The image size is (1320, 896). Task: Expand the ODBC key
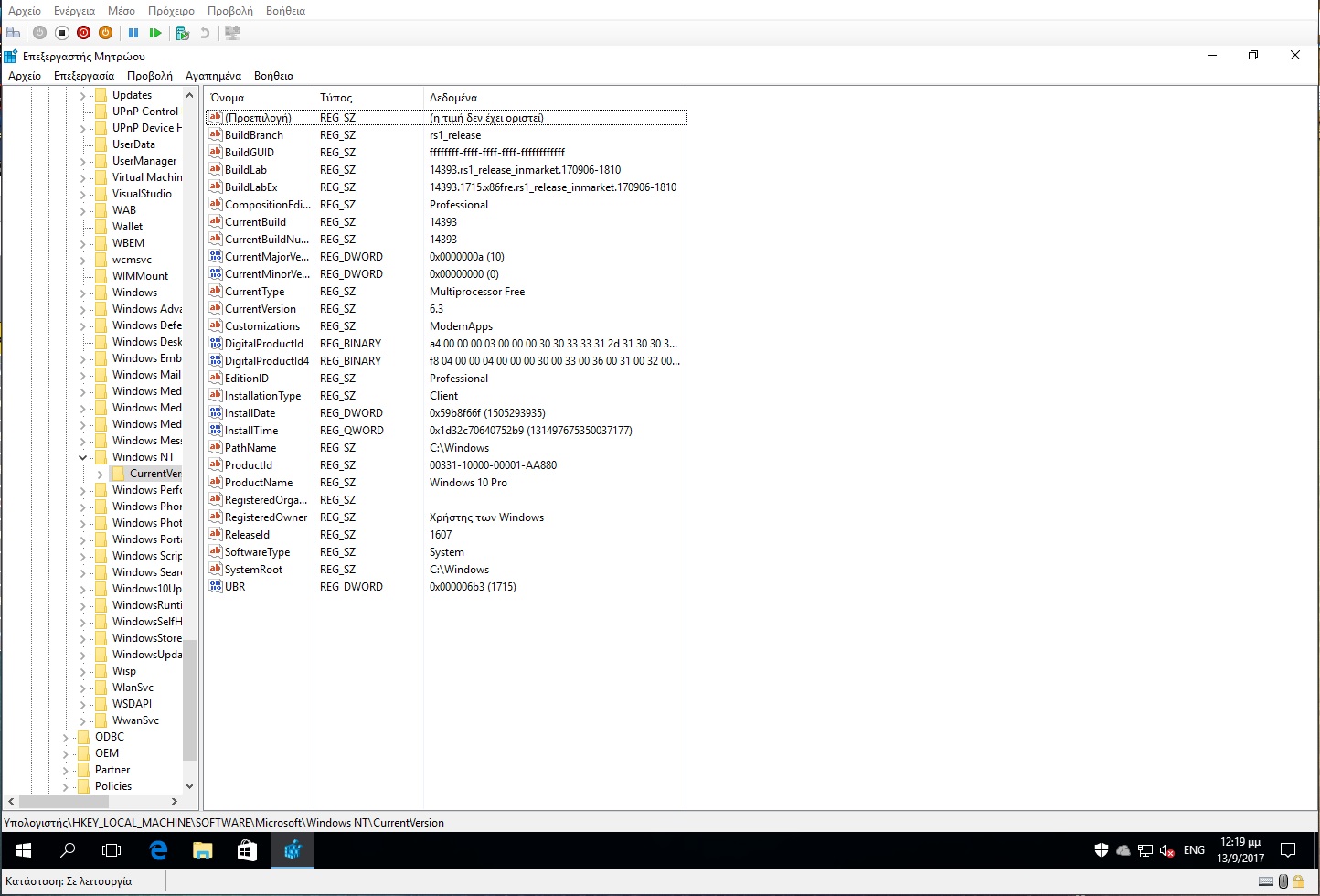click(66, 737)
